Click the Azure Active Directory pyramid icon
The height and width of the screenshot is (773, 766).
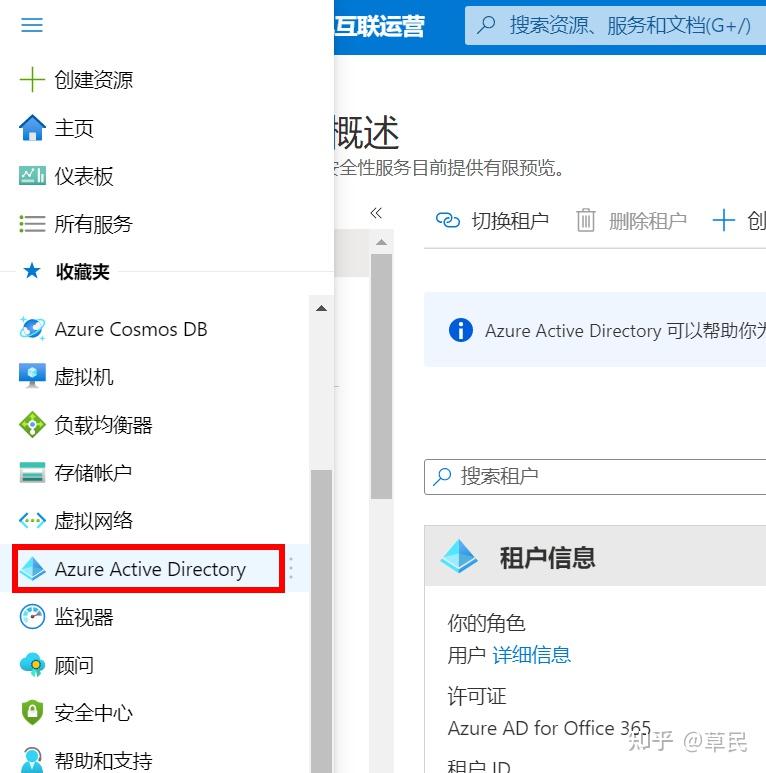[32, 568]
